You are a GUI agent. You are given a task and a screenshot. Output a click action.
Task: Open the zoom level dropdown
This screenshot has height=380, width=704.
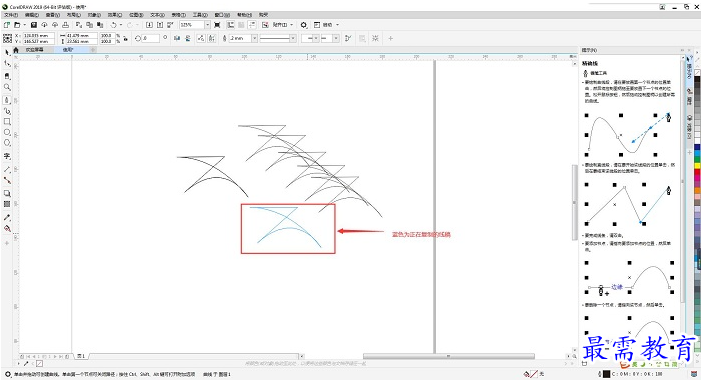pos(207,25)
